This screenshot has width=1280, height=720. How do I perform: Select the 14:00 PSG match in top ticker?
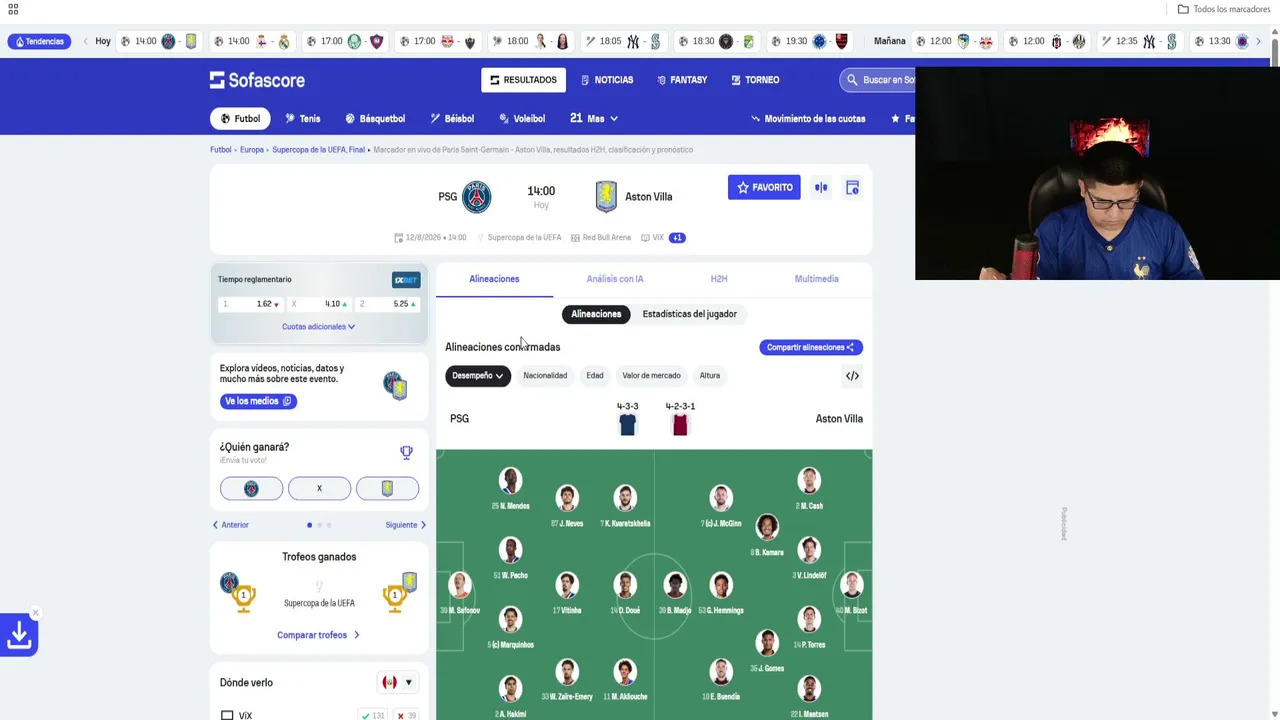pos(159,41)
